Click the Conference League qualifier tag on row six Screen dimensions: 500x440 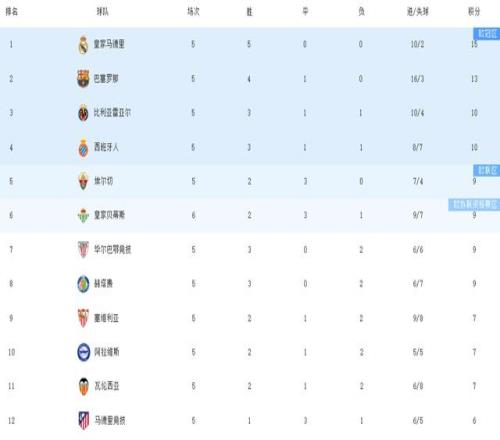click(x=474, y=204)
